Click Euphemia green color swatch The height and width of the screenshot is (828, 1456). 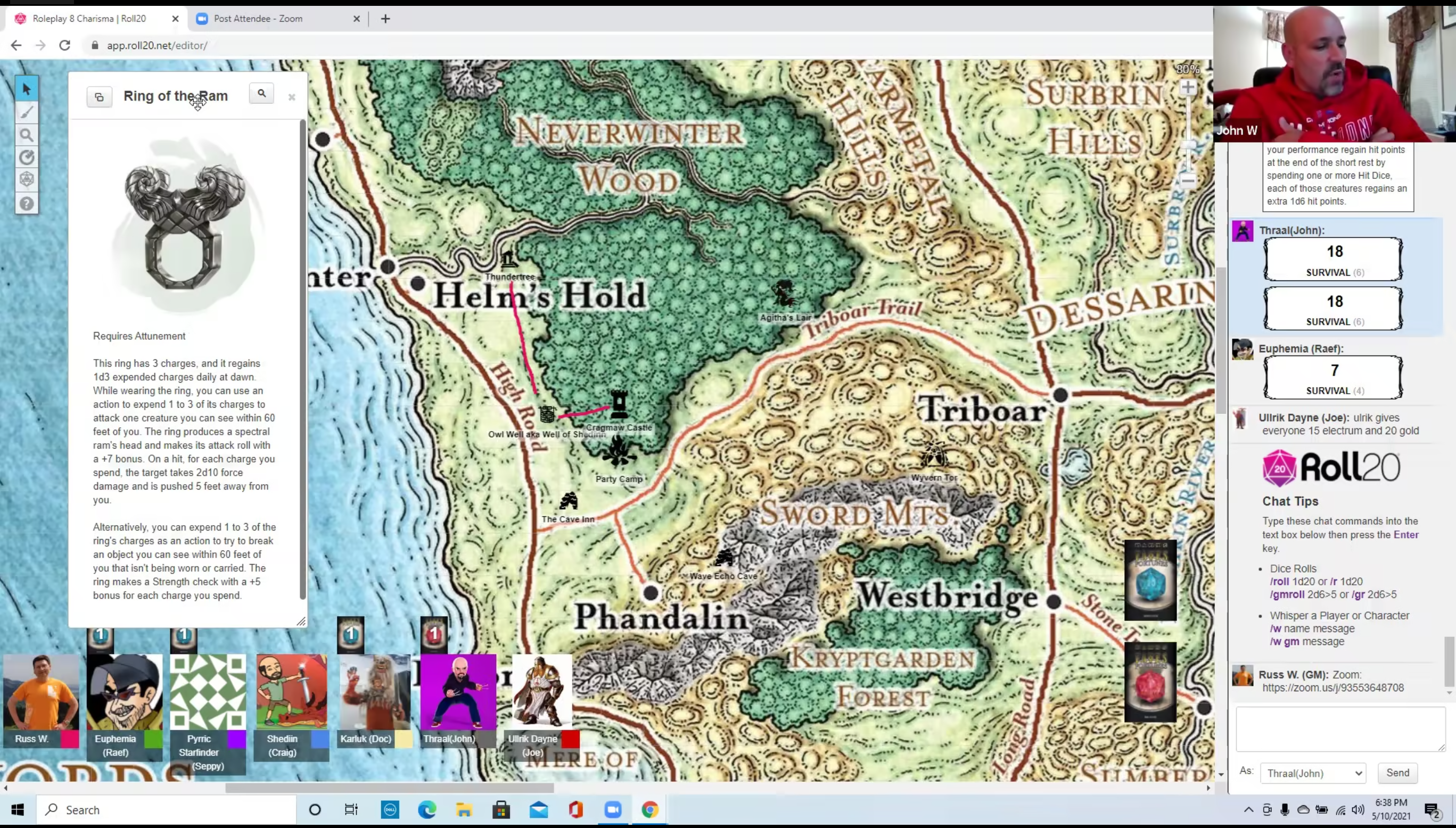[153, 739]
